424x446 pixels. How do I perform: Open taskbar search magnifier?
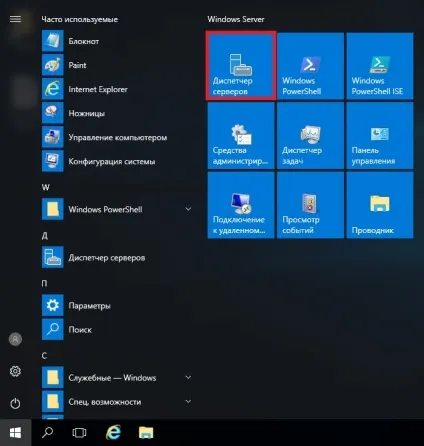47,433
